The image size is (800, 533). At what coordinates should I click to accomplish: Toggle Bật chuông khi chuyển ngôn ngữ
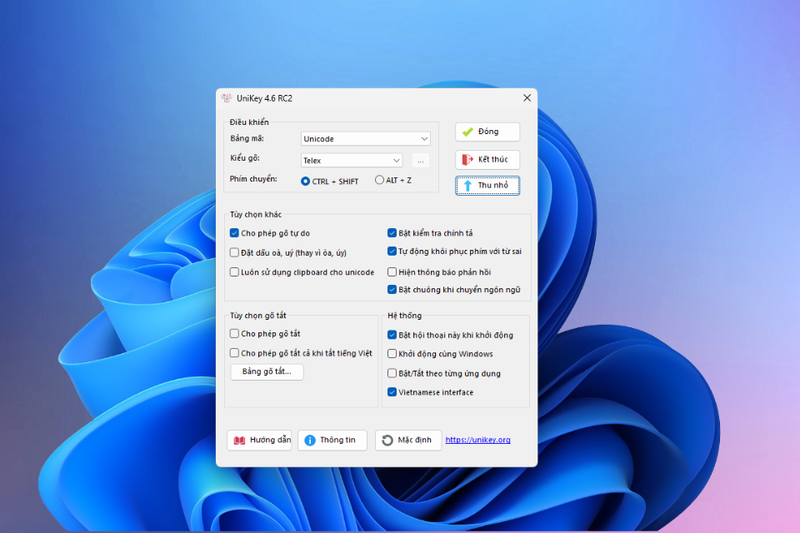click(x=392, y=290)
